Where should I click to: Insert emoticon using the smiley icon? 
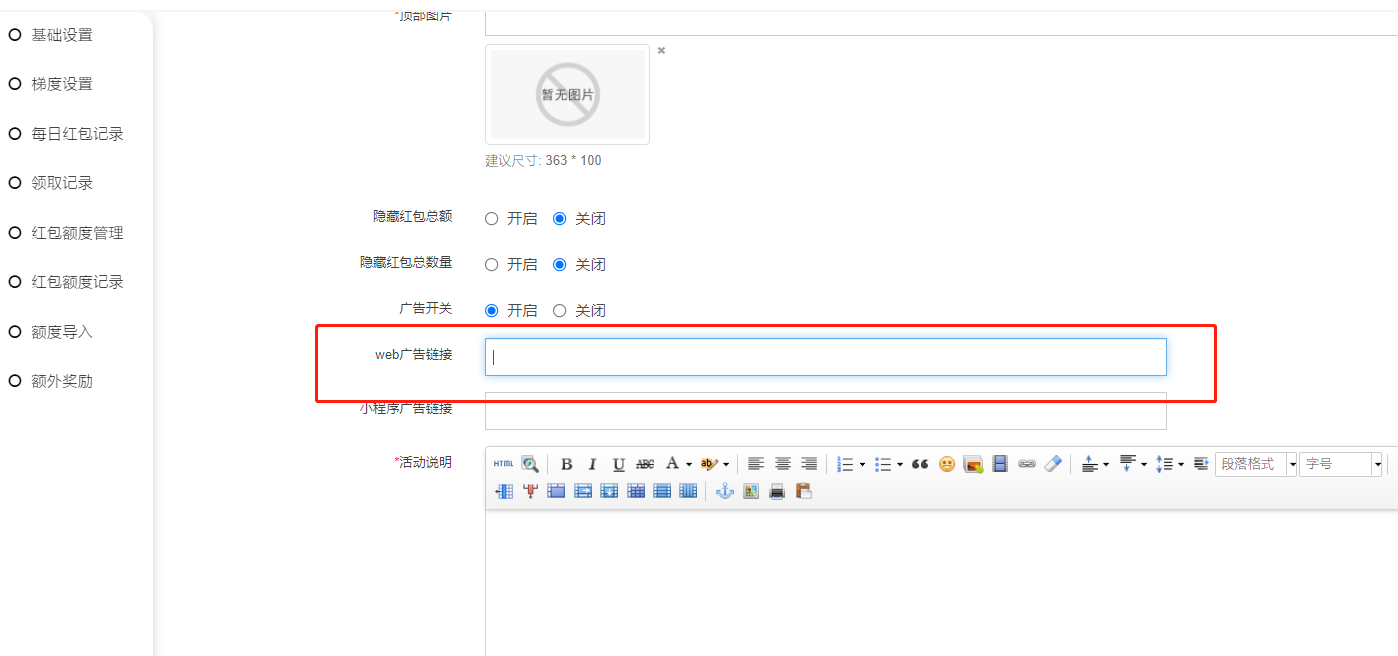click(x=946, y=464)
